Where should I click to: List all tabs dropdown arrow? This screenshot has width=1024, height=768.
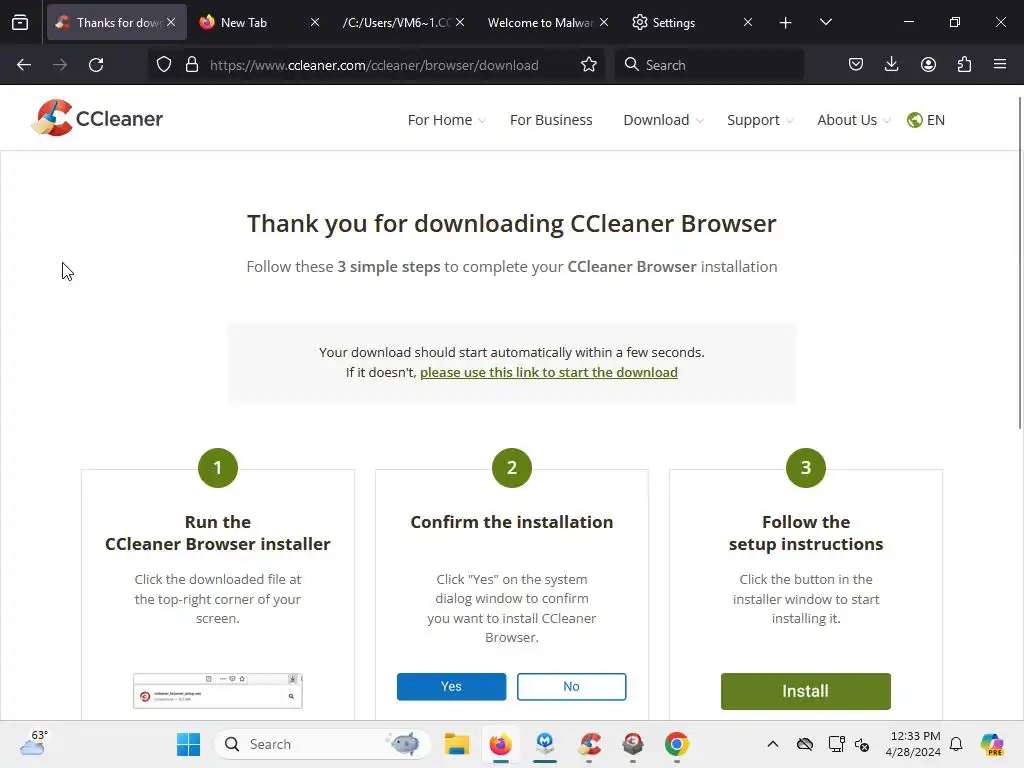click(825, 22)
